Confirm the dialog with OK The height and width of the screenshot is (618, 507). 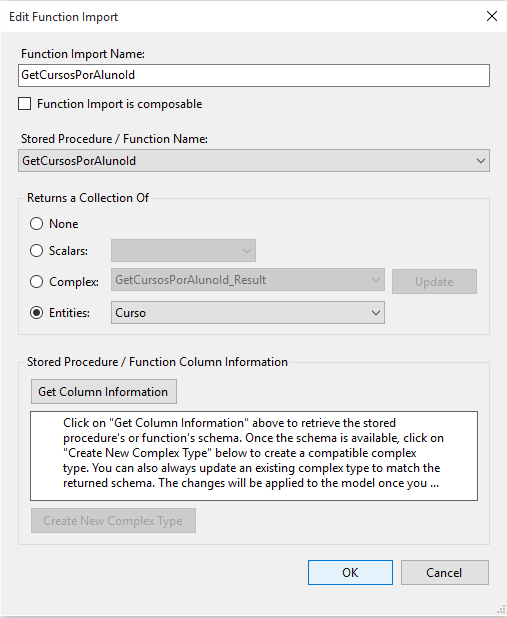point(350,573)
